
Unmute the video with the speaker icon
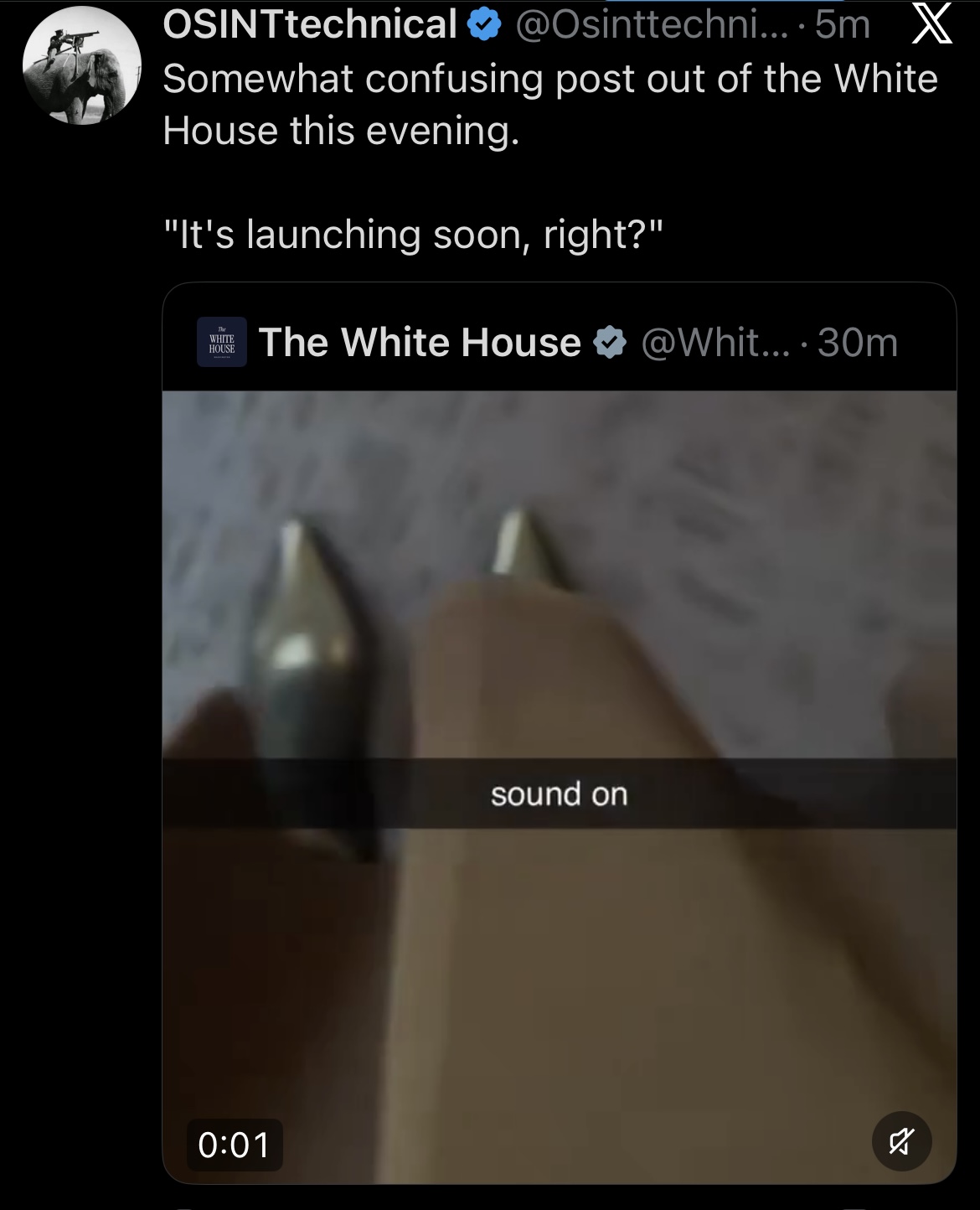901,1141
